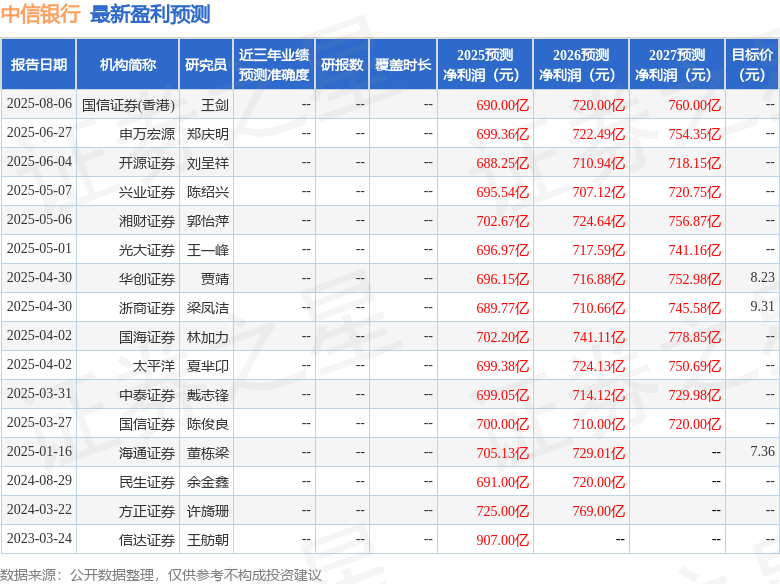Click the 760.00亿 forecast value

[694, 105]
